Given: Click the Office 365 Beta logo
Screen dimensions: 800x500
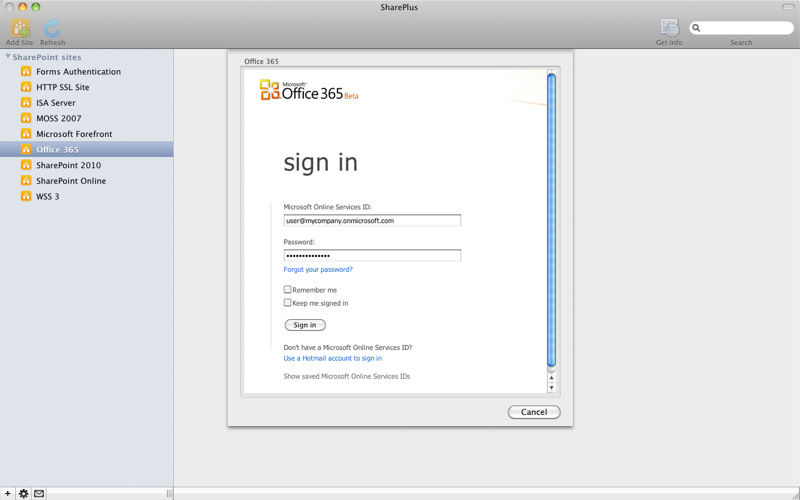Looking at the screenshot, I should point(309,90).
